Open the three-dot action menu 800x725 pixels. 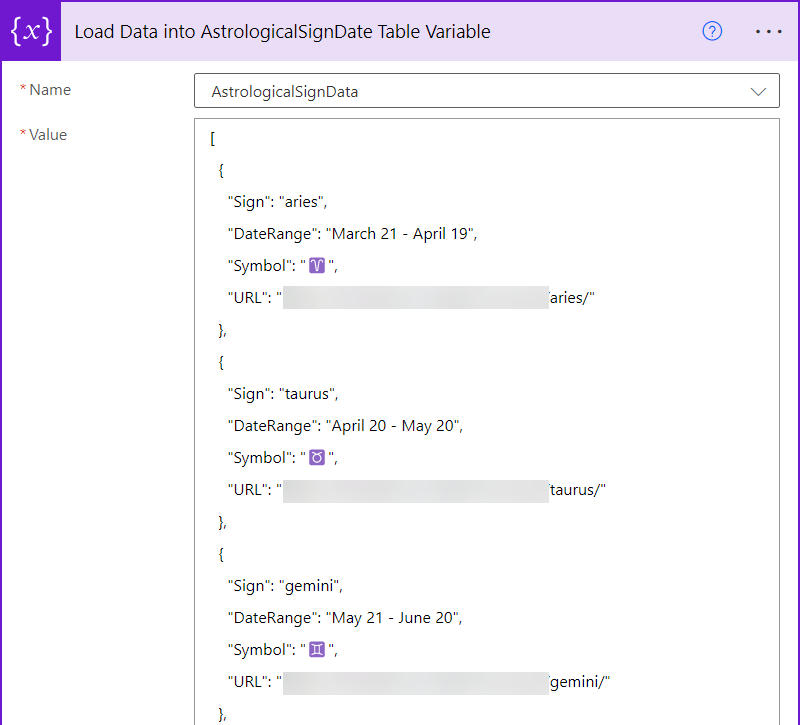click(x=768, y=32)
